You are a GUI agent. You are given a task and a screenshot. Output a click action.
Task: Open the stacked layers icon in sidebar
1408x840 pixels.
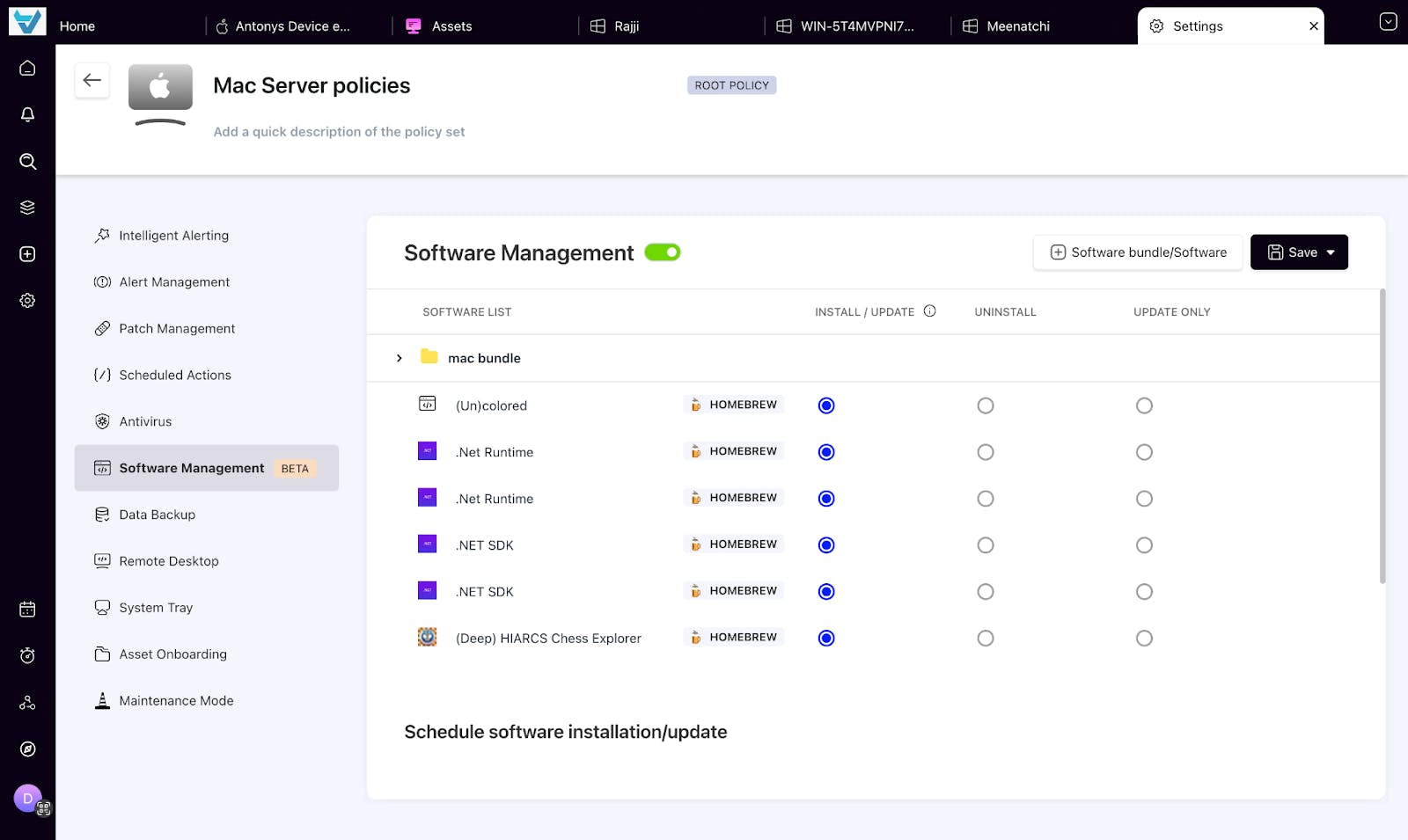[27, 208]
